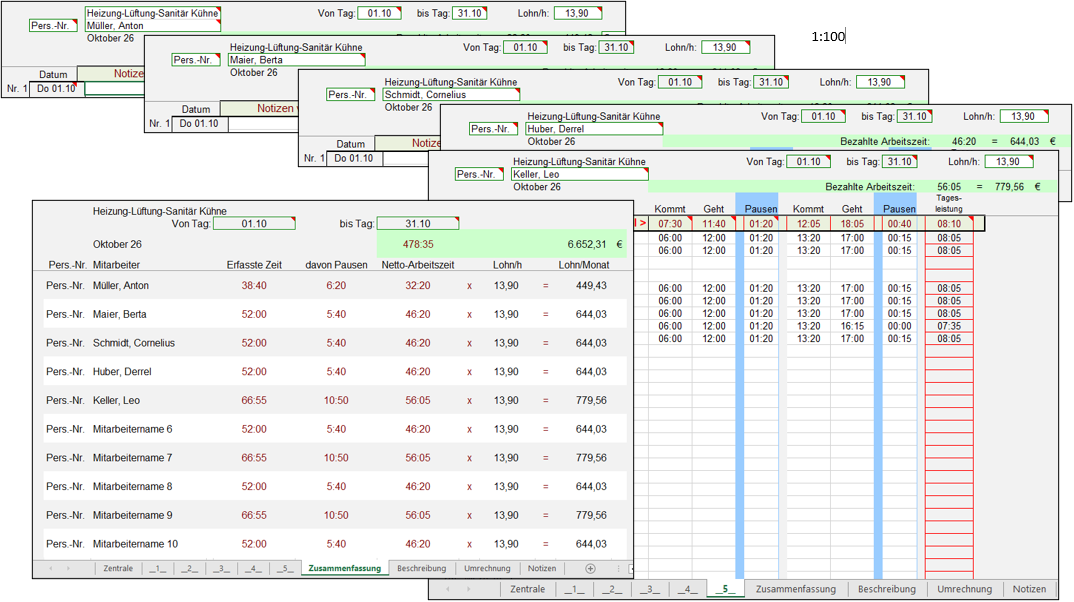
Task: Select Notizen tab in Keller, Leo window
Action: pyautogui.click(x=1029, y=589)
